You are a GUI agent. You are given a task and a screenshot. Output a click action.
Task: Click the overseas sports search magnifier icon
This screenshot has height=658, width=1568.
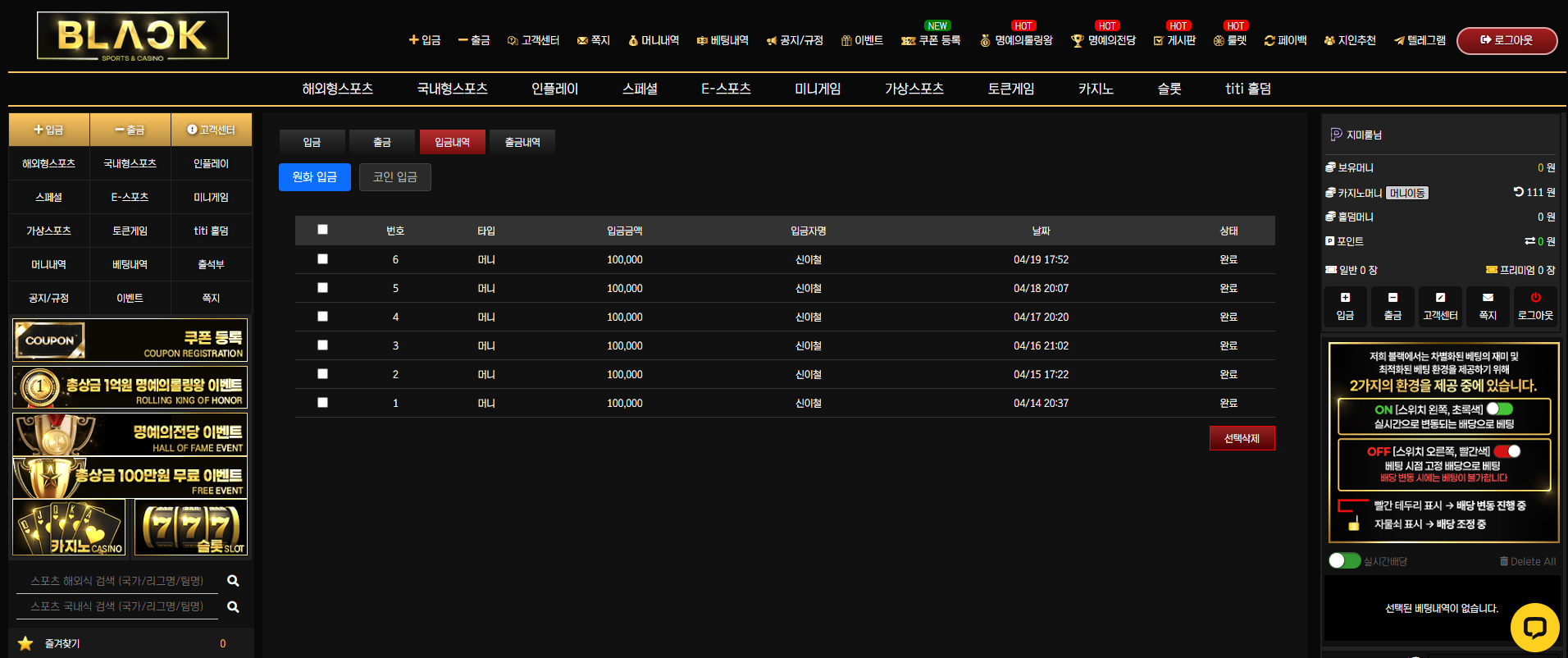point(233,581)
